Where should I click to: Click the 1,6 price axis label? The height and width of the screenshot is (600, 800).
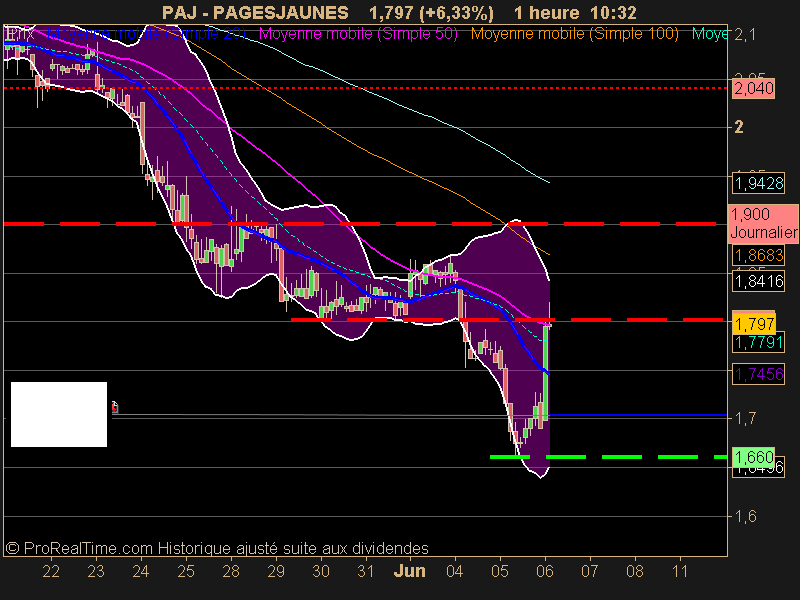click(745, 516)
